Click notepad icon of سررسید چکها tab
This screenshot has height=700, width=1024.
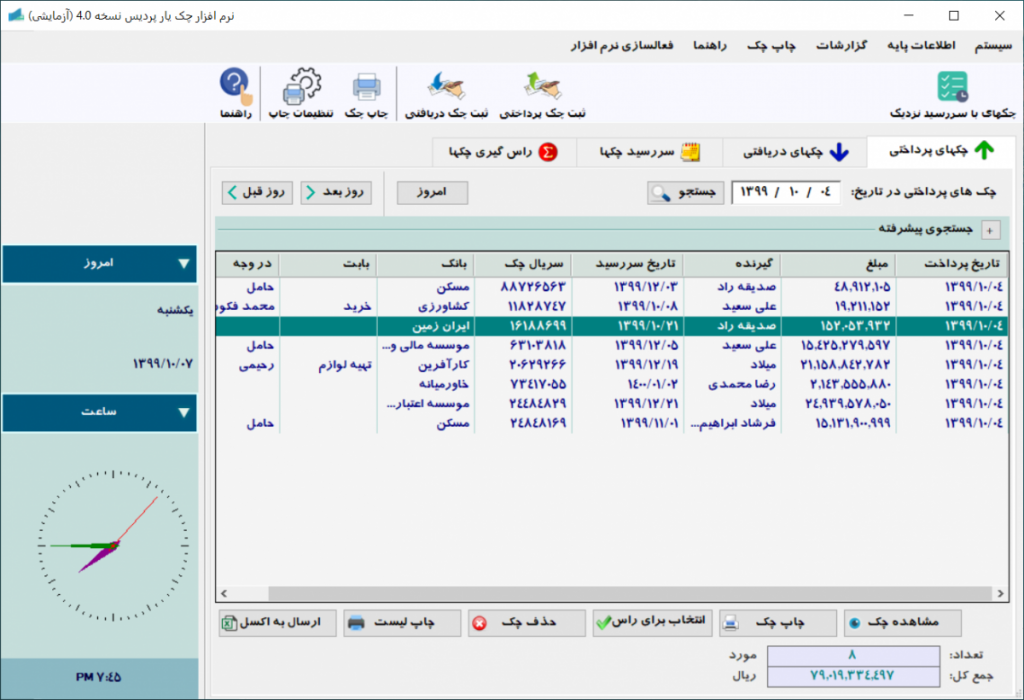point(690,152)
